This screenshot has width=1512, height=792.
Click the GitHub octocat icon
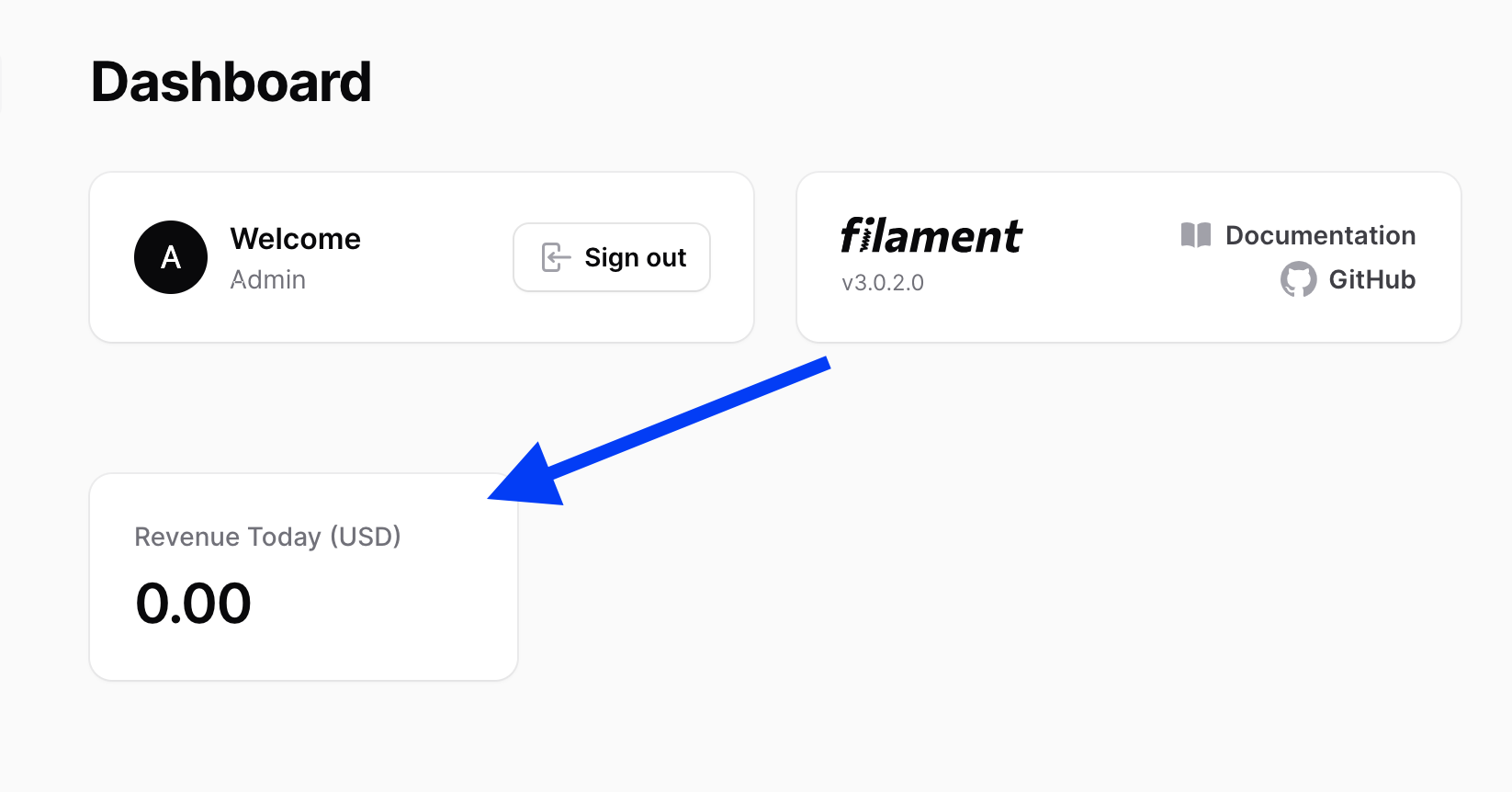click(x=1299, y=279)
